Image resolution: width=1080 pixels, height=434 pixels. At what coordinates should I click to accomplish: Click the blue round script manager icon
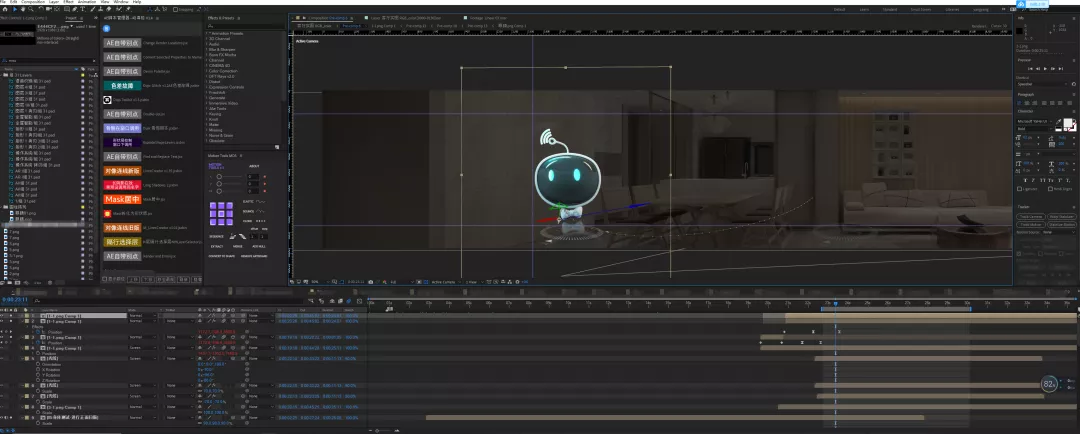point(107,28)
